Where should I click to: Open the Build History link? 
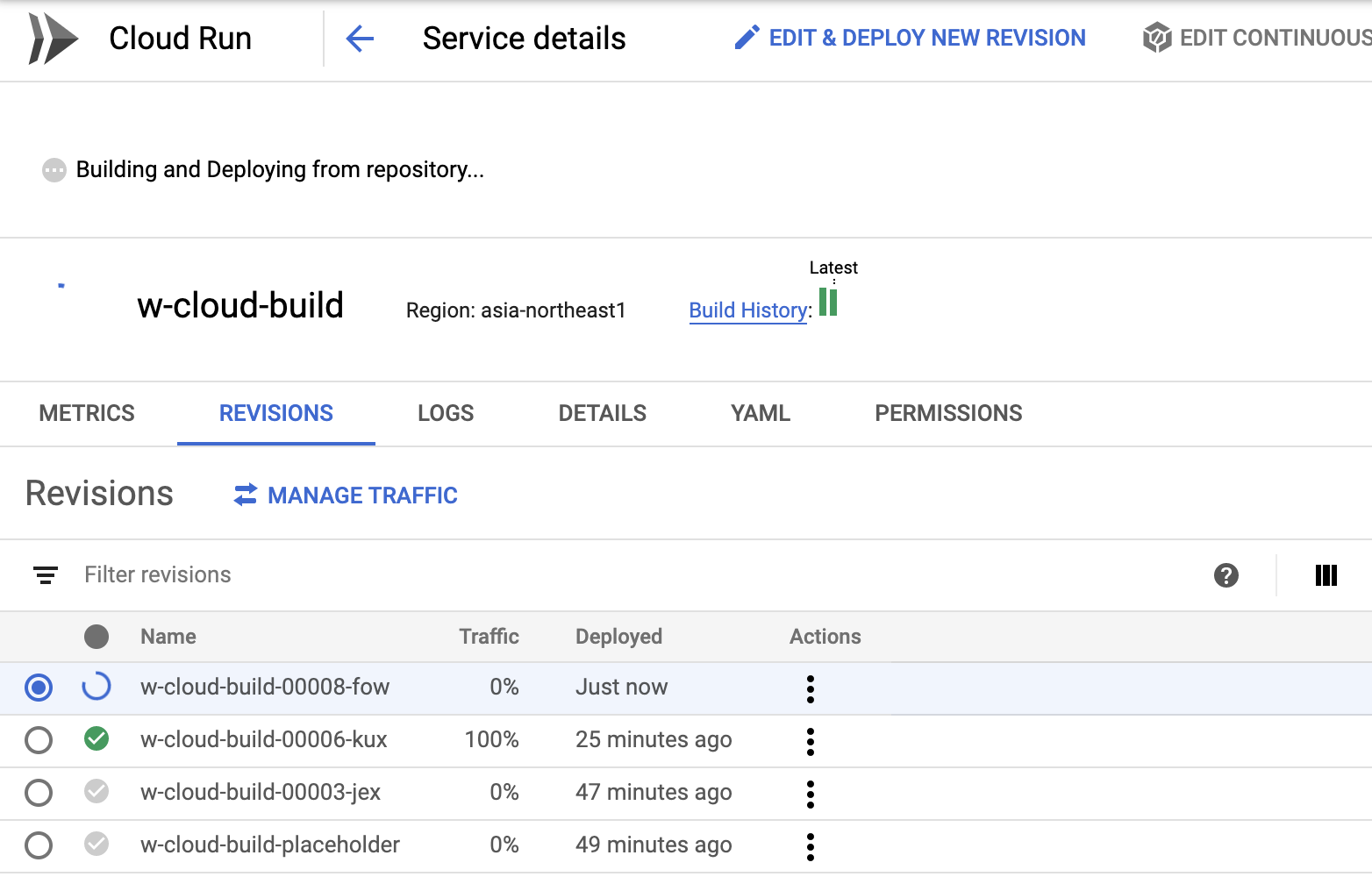(x=748, y=310)
